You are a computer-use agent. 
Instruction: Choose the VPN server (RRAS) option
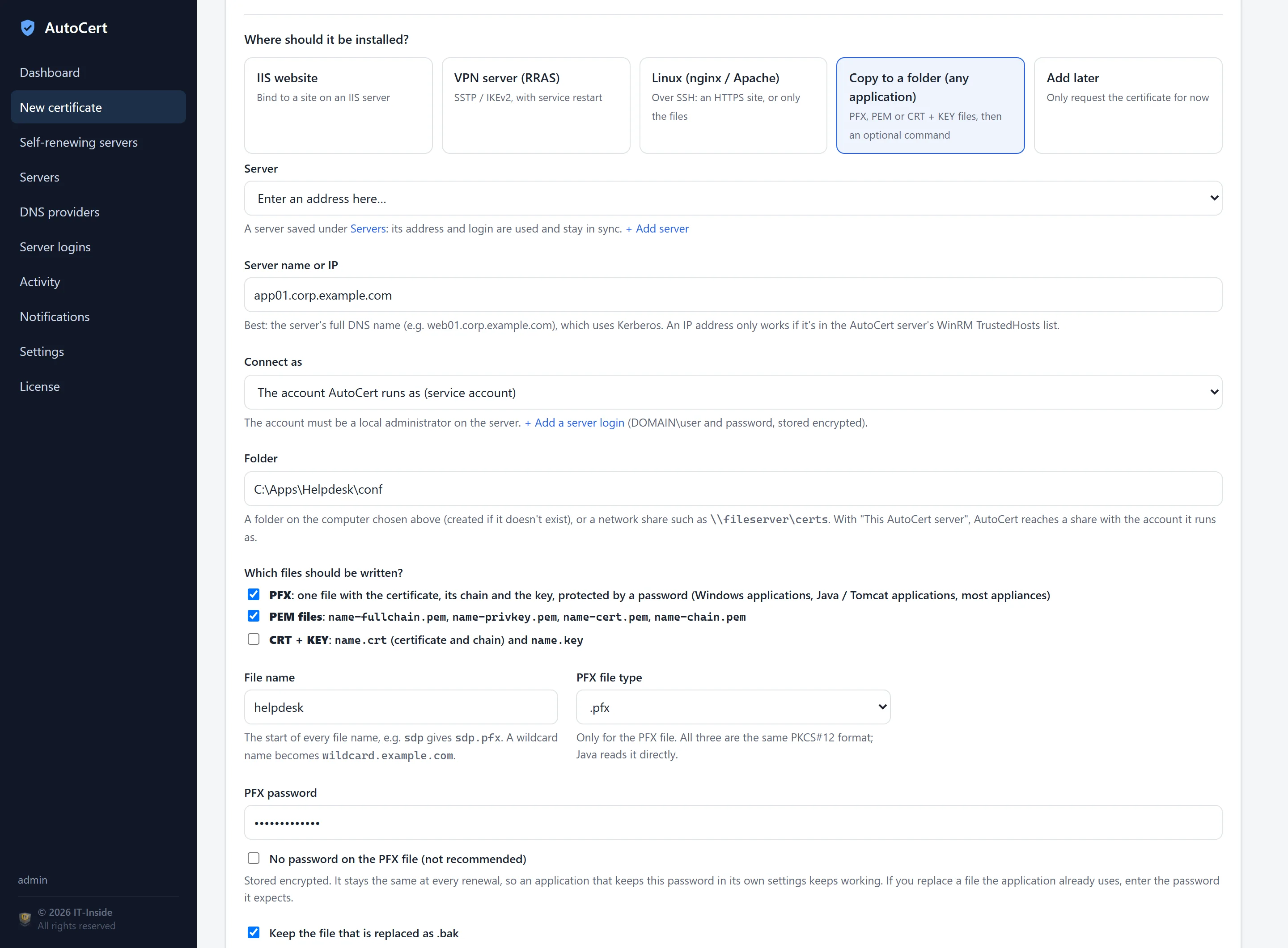(x=535, y=106)
